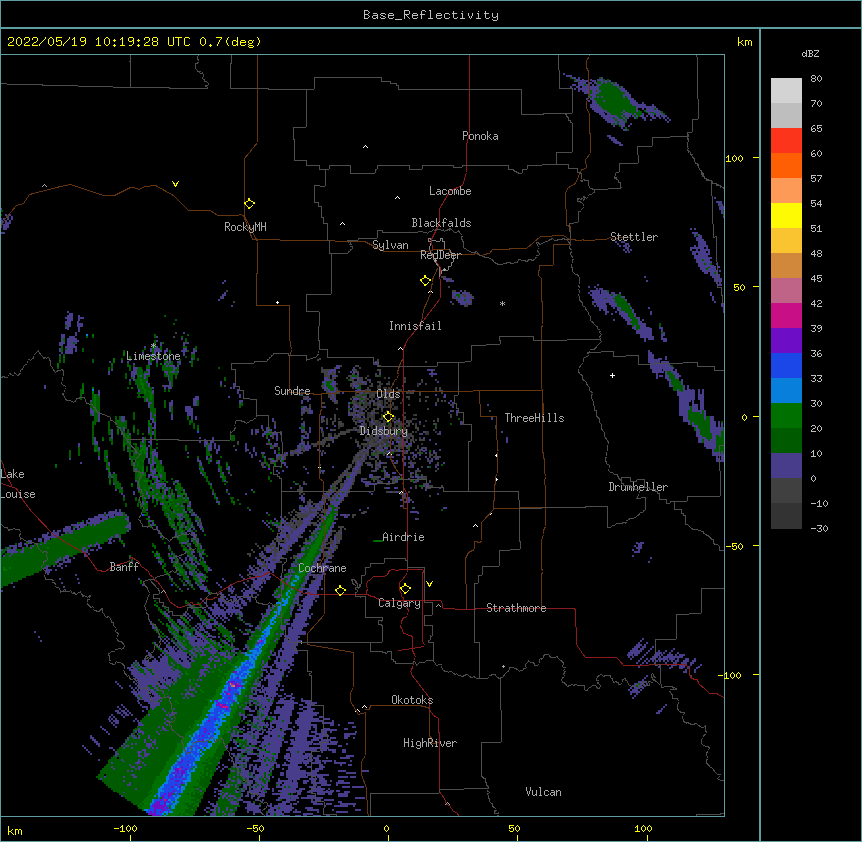Click the Lake Louise label
Screen dimensions: 862x842
[x=18, y=484]
